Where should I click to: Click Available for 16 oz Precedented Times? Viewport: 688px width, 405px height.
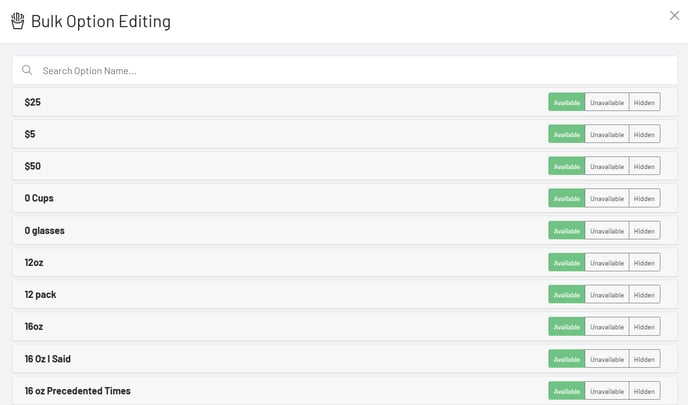(x=566, y=390)
